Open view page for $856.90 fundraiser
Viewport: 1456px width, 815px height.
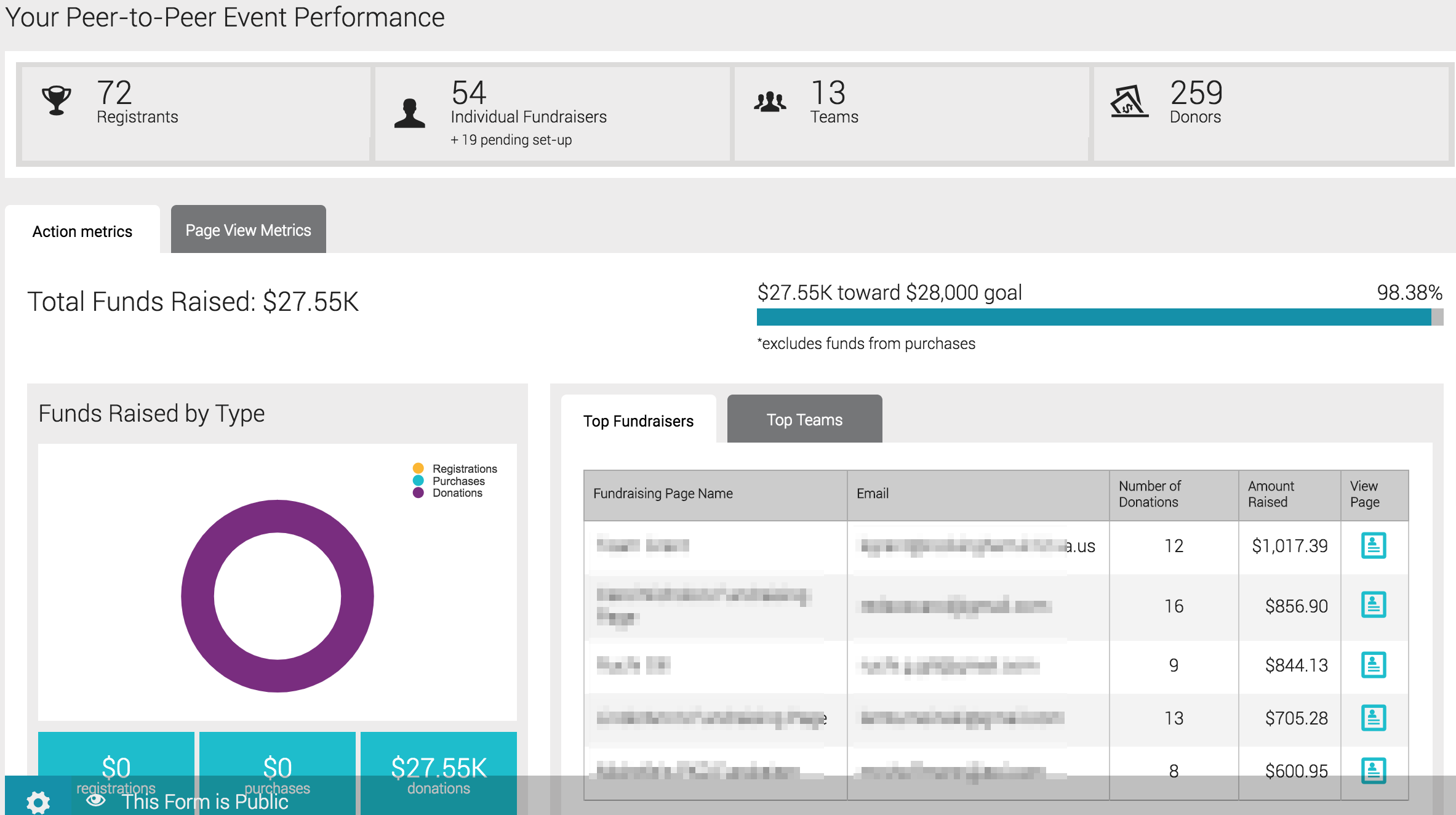[1373, 605]
